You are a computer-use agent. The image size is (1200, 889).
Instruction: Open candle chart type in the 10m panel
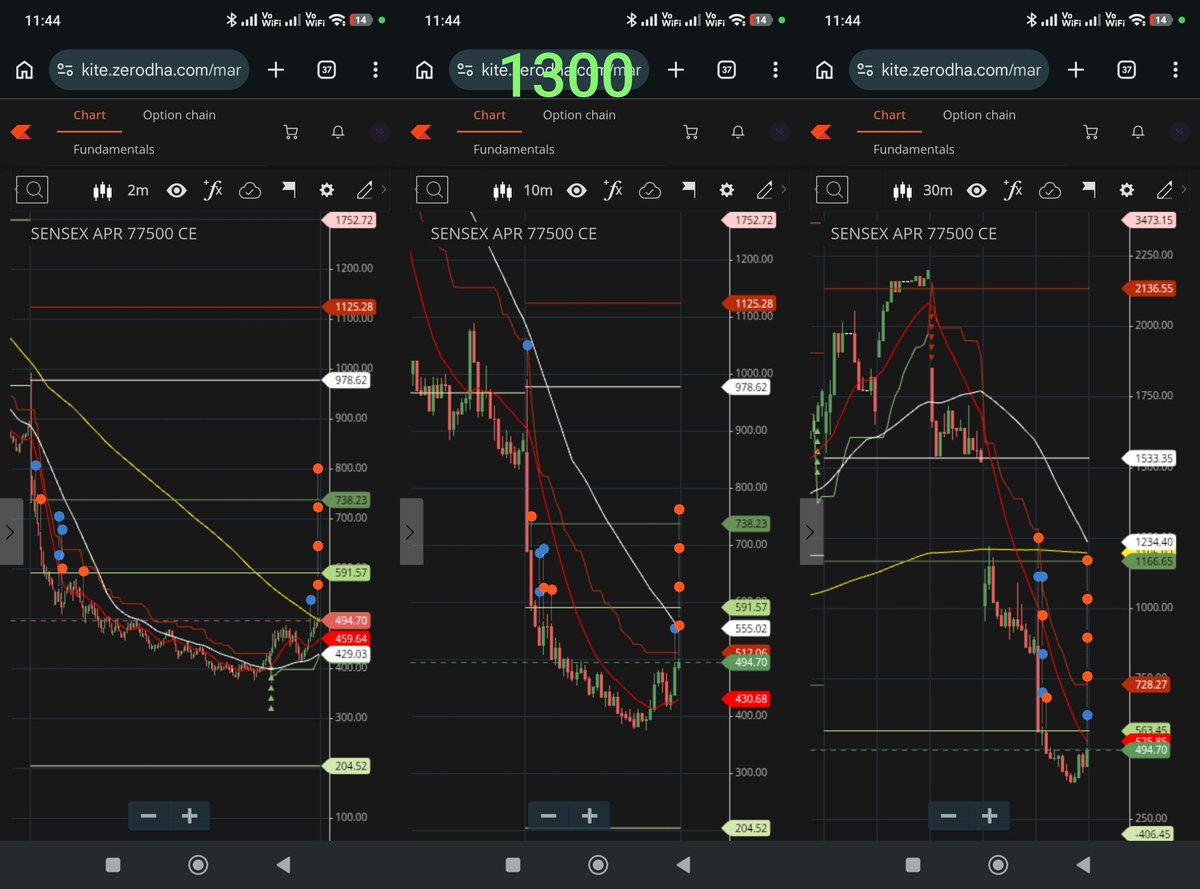coord(502,190)
